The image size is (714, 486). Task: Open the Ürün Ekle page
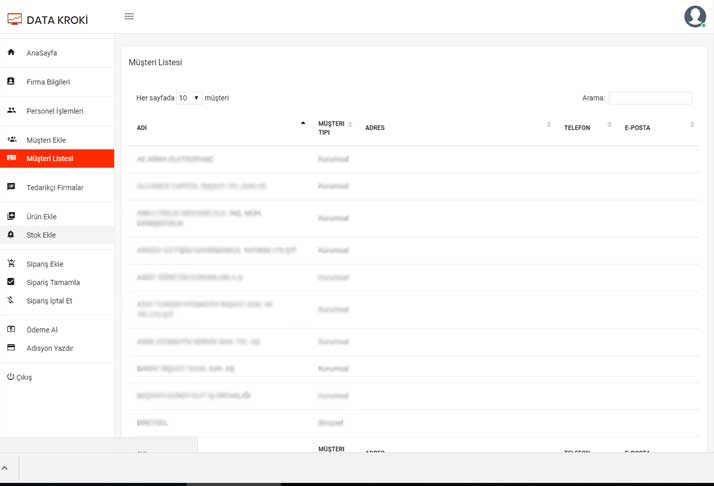pos(42,216)
